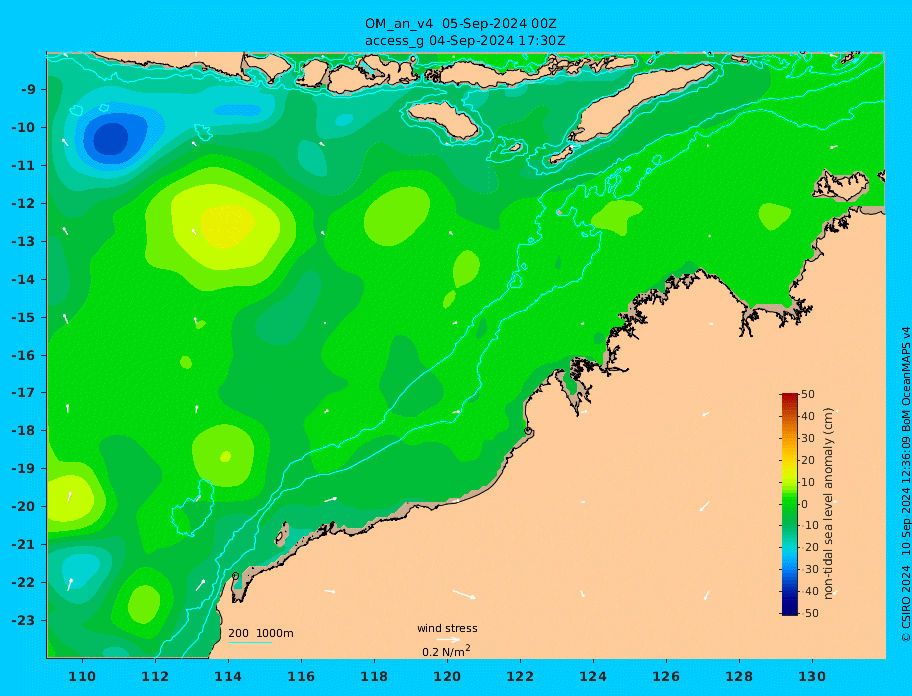Screen dimensions: 912x696
Task: Click longitude axis label 130
Action: 812,676
